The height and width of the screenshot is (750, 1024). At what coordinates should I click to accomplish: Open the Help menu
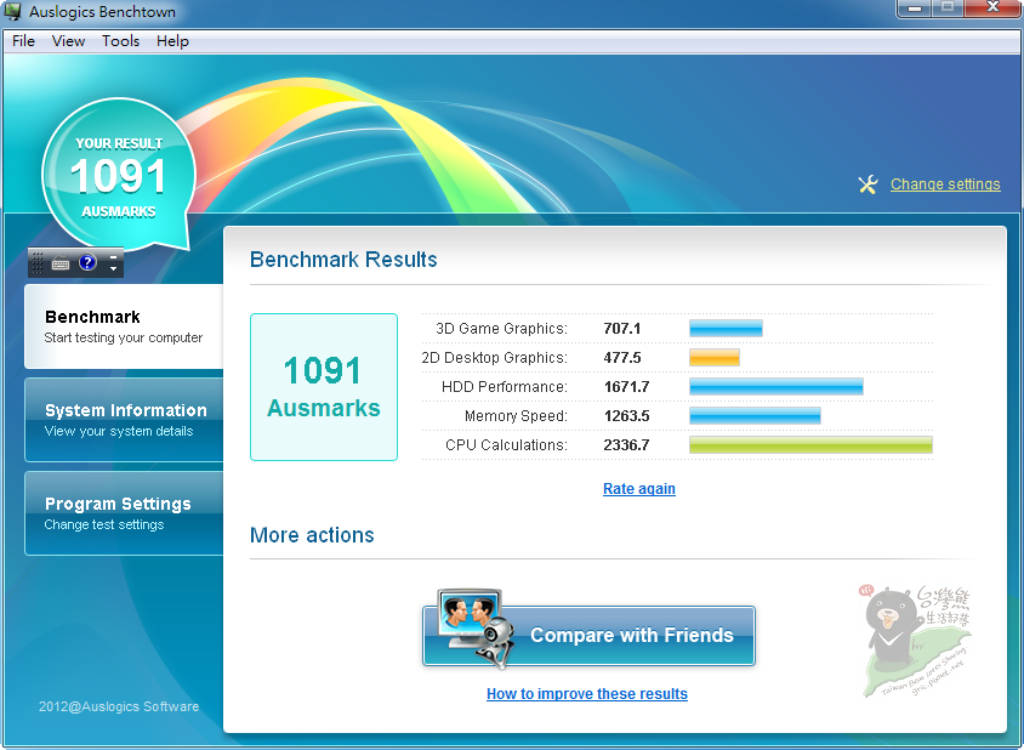point(172,41)
